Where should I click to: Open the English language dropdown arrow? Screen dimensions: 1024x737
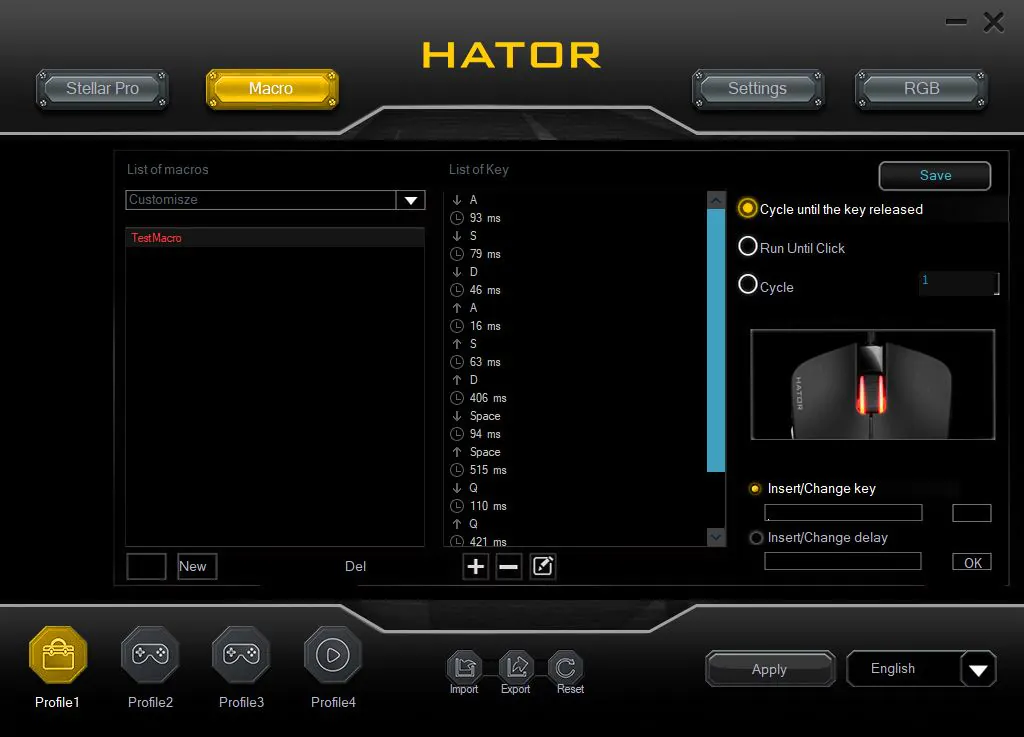coord(978,669)
